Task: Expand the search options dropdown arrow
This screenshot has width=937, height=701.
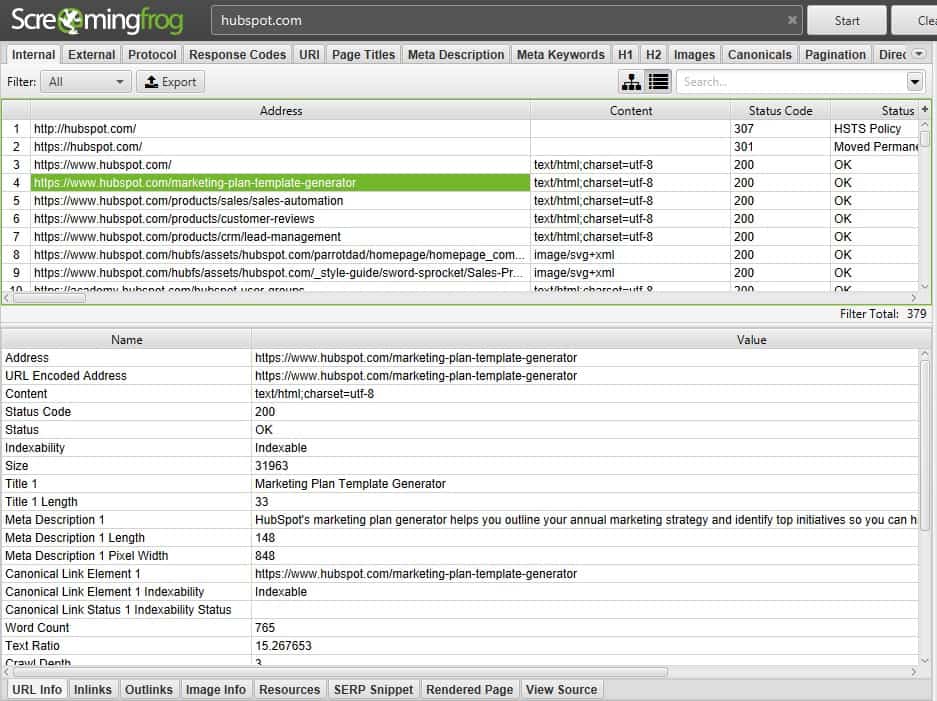Action: pyautogui.click(x=914, y=82)
